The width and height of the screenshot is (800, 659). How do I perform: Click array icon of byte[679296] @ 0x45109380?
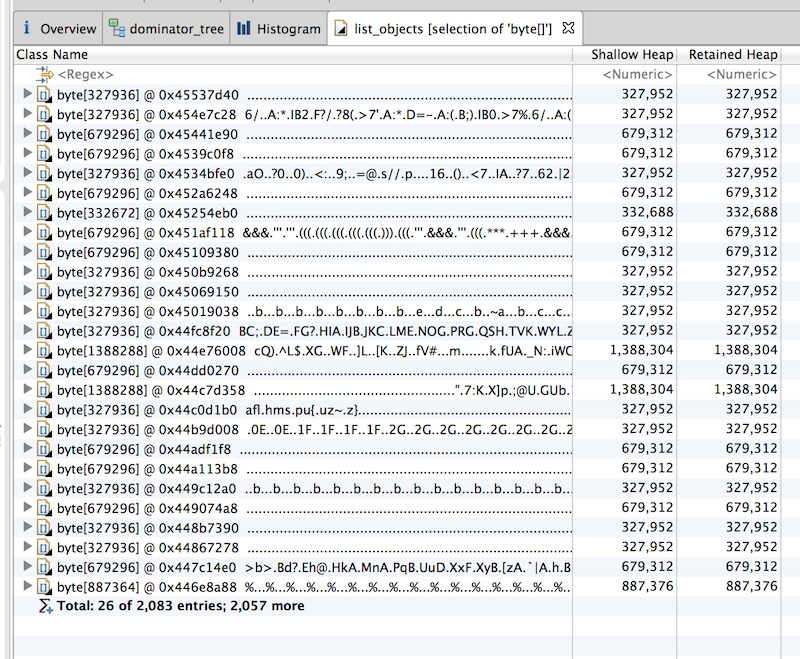[x=44, y=252]
